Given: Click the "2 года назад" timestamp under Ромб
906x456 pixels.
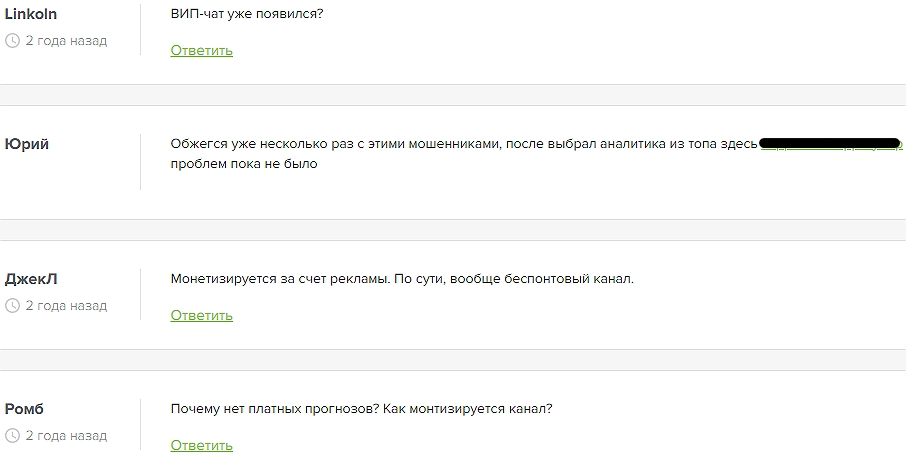Looking at the screenshot, I should coord(66,436).
